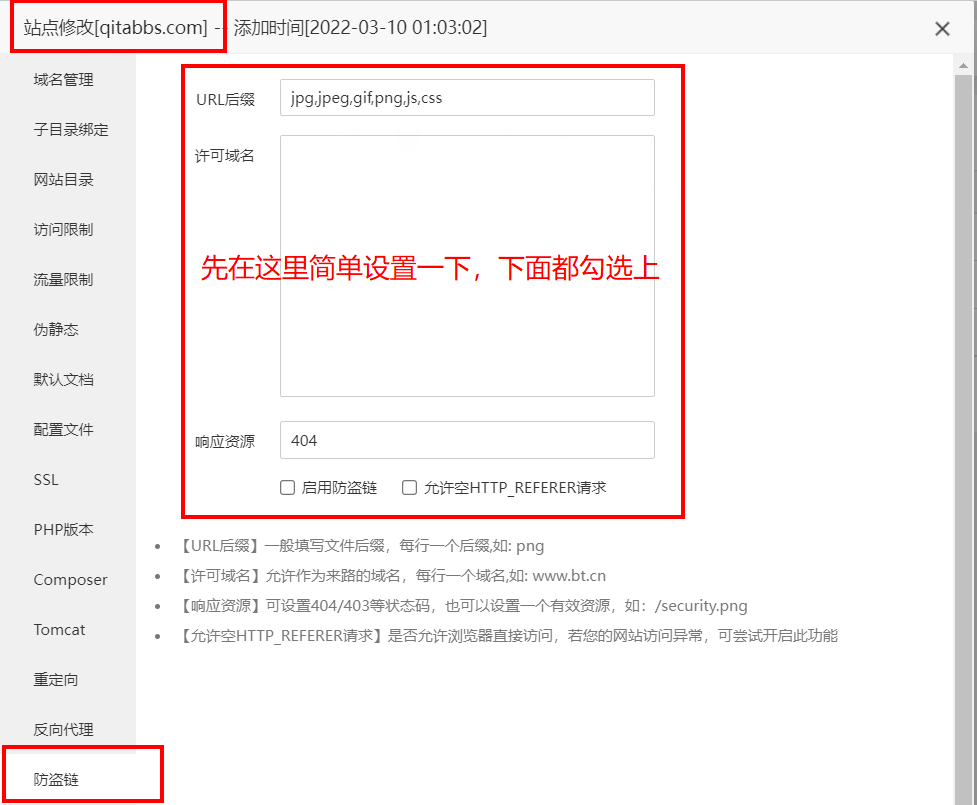Click the URL后缀 input field
This screenshot has width=977, height=805.
click(467, 98)
